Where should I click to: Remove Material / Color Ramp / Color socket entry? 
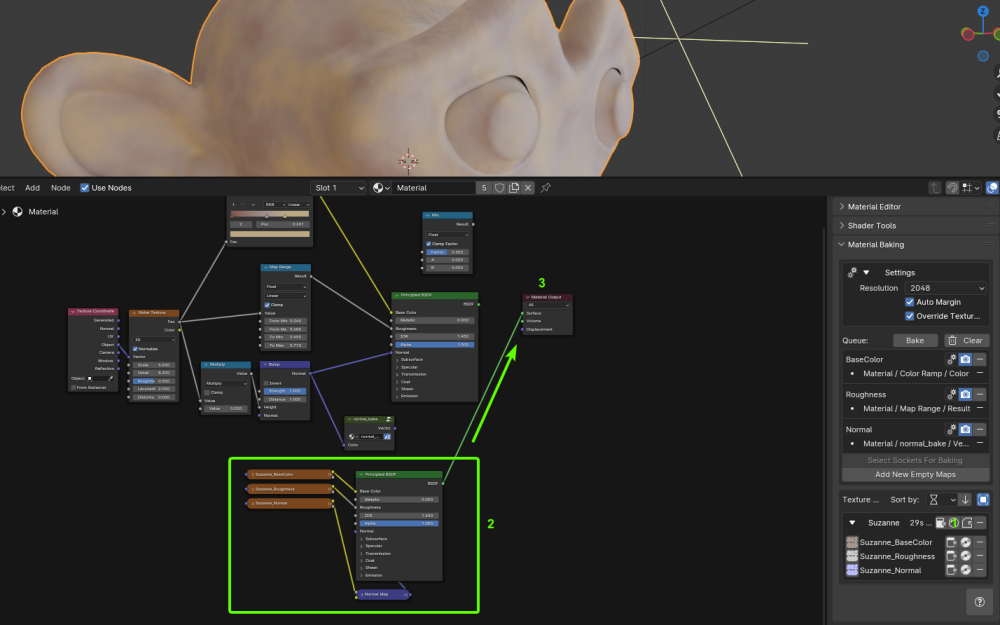(980, 373)
